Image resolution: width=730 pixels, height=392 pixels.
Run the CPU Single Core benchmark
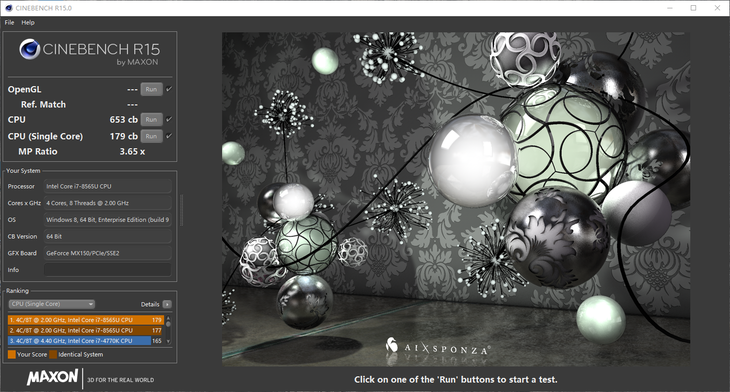pos(151,136)
